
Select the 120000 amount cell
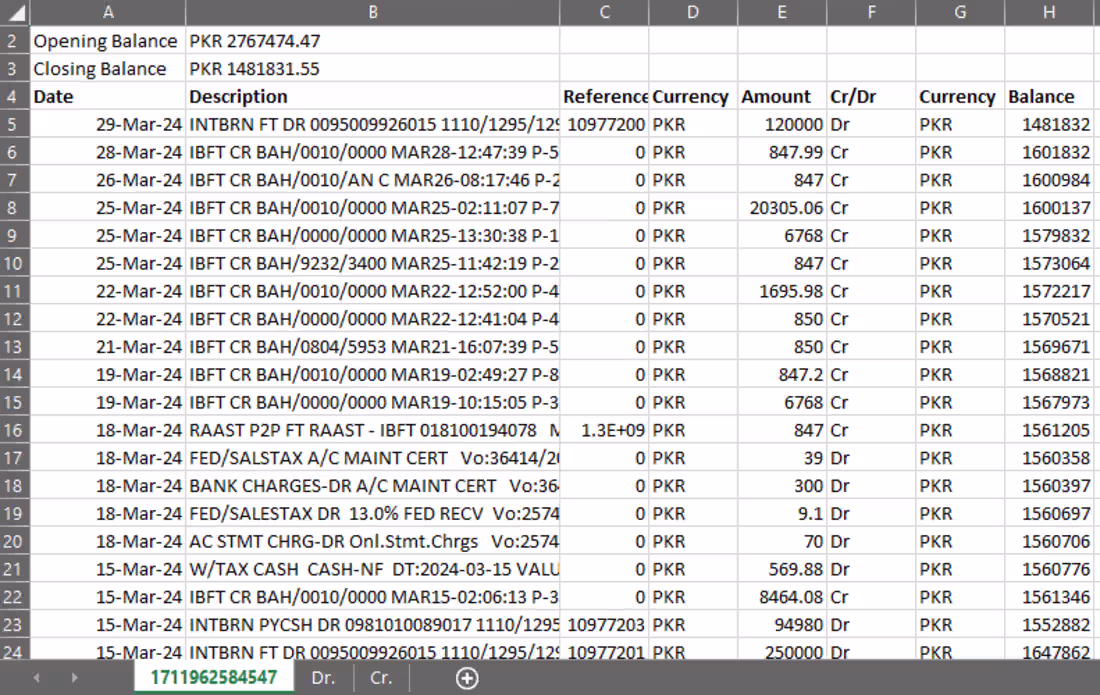click(x=780, y=124)
